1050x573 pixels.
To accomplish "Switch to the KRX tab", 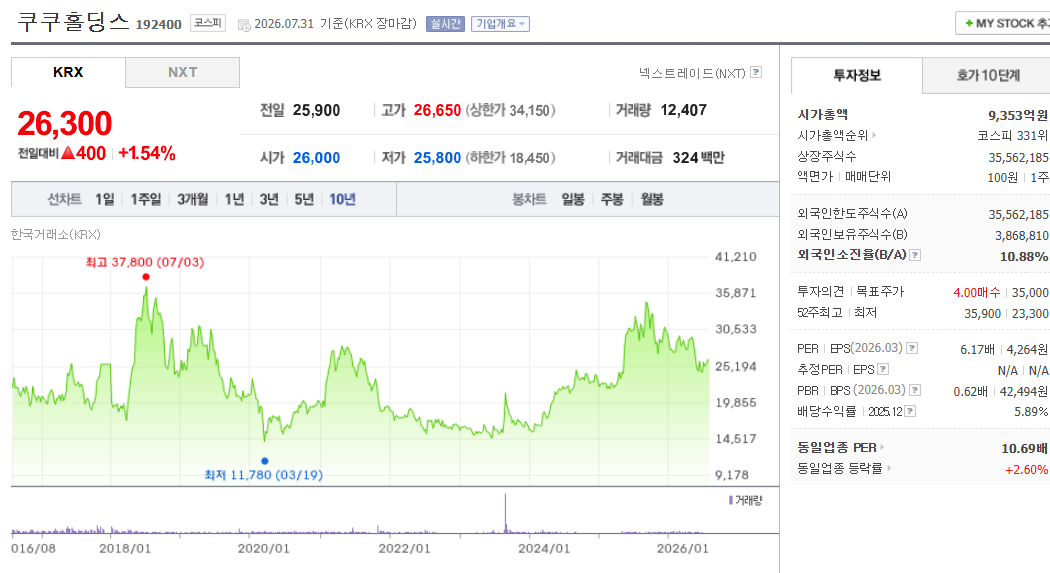I will [68, 72].
